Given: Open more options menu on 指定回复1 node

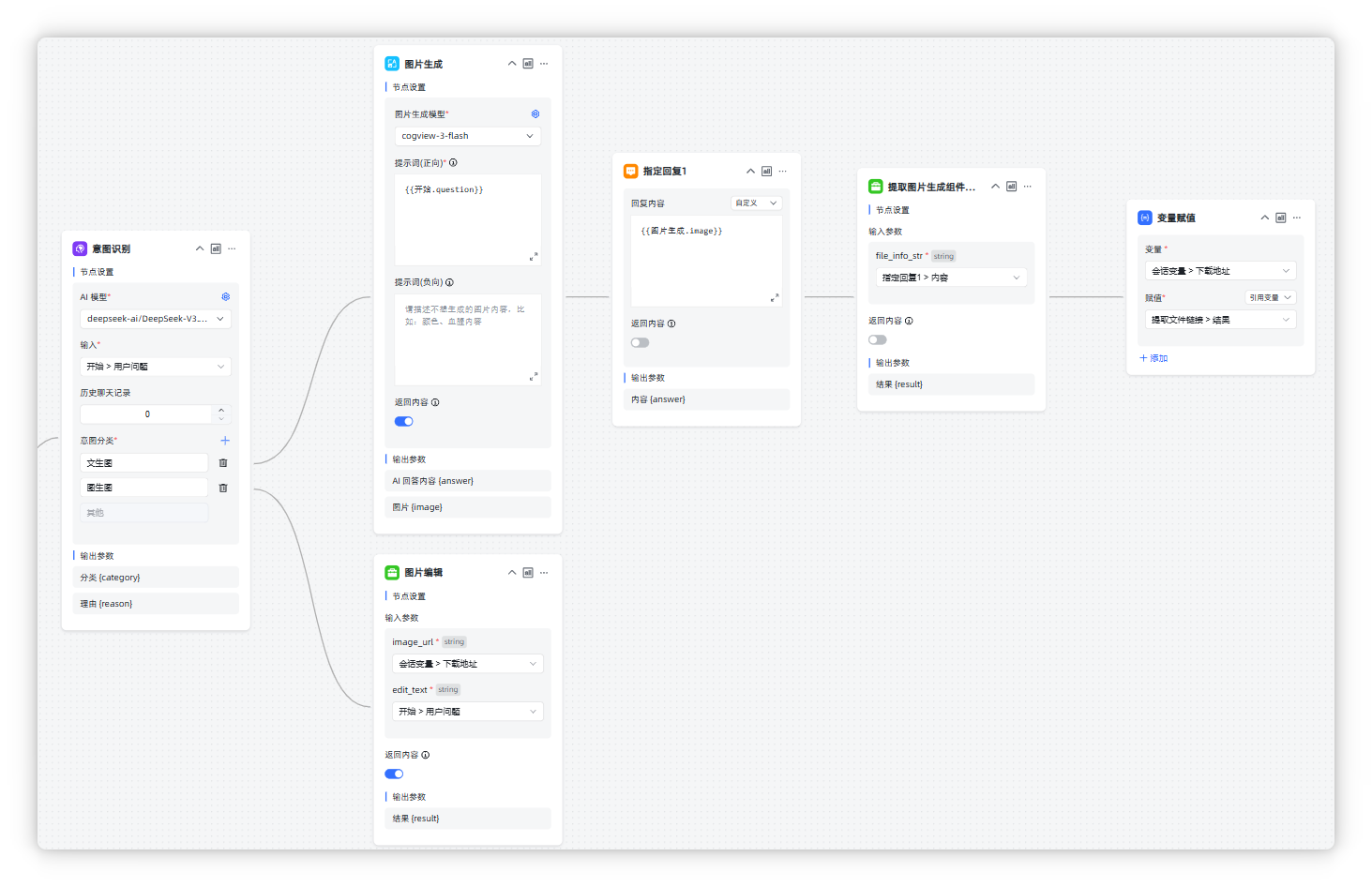Looking at the screenshot, I should coord(783,172).
